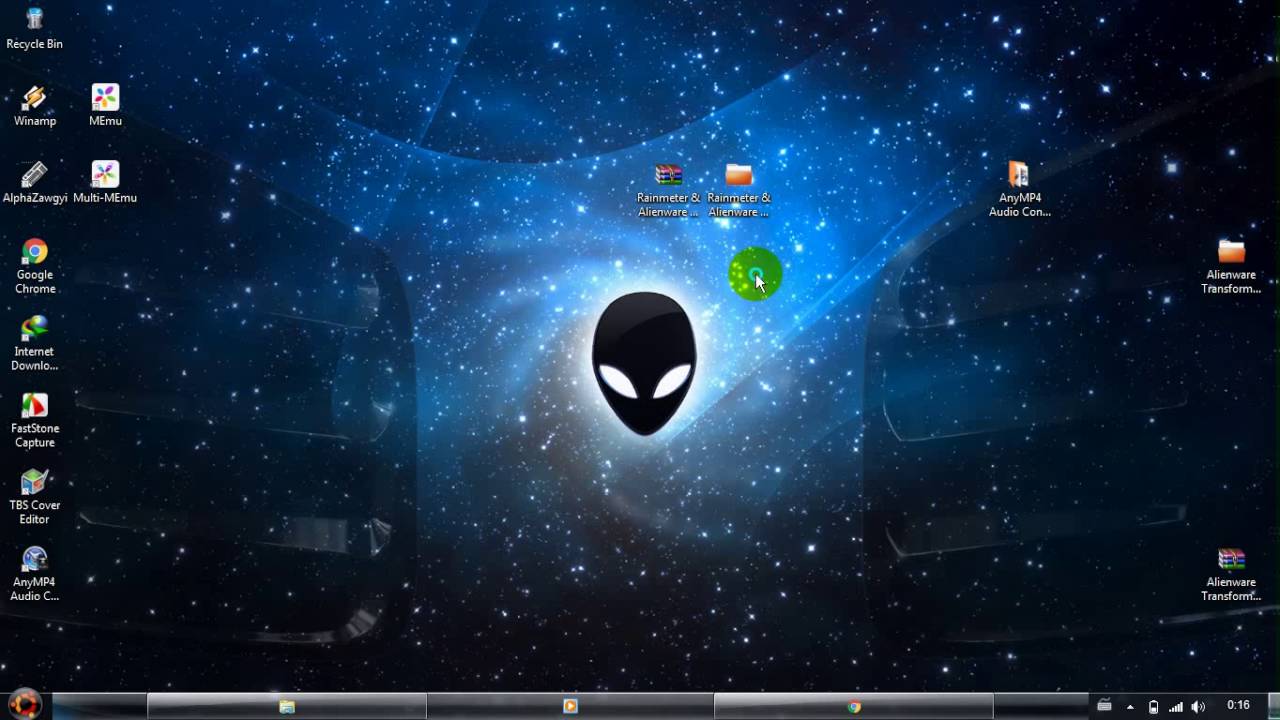
Task: Click the battery tray icon
Action: point(1153,707)
